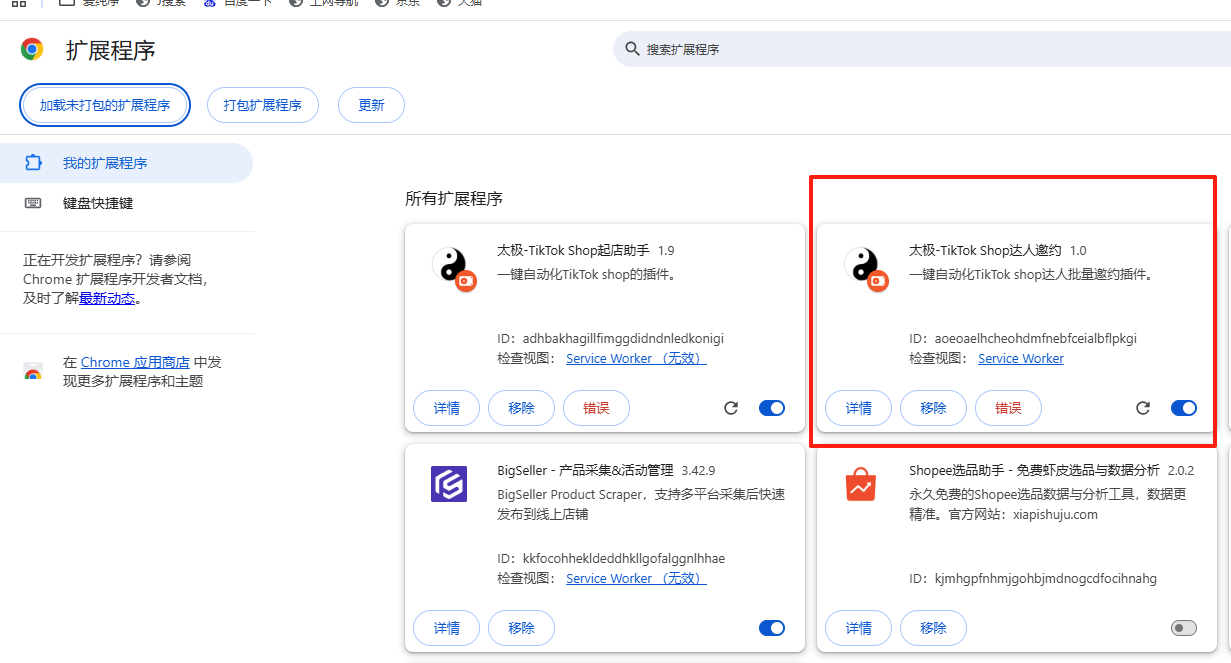
Task: Click the Shopee选品助手 shopping bag icon
Action: pyautogui.click(x=860, y=485)
